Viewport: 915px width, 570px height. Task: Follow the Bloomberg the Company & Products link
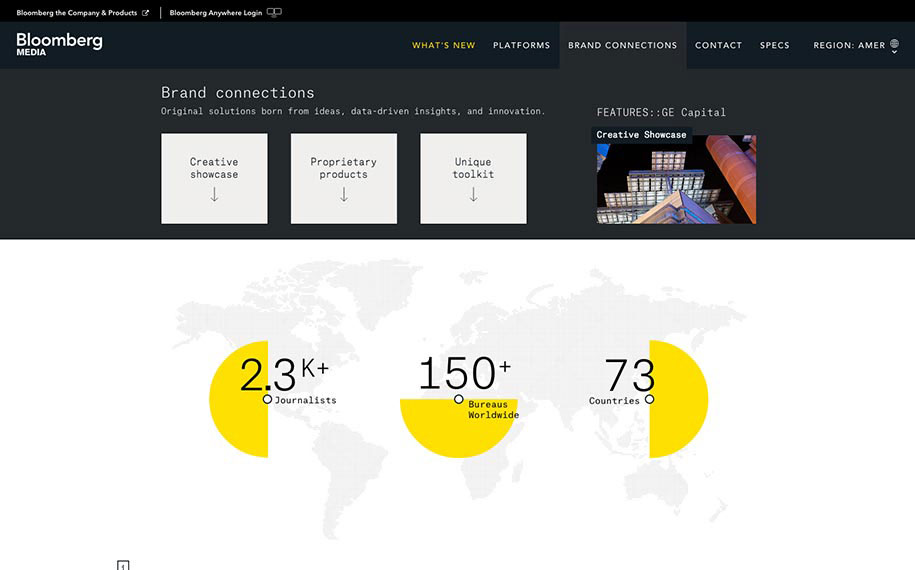(x=76, y=13)
